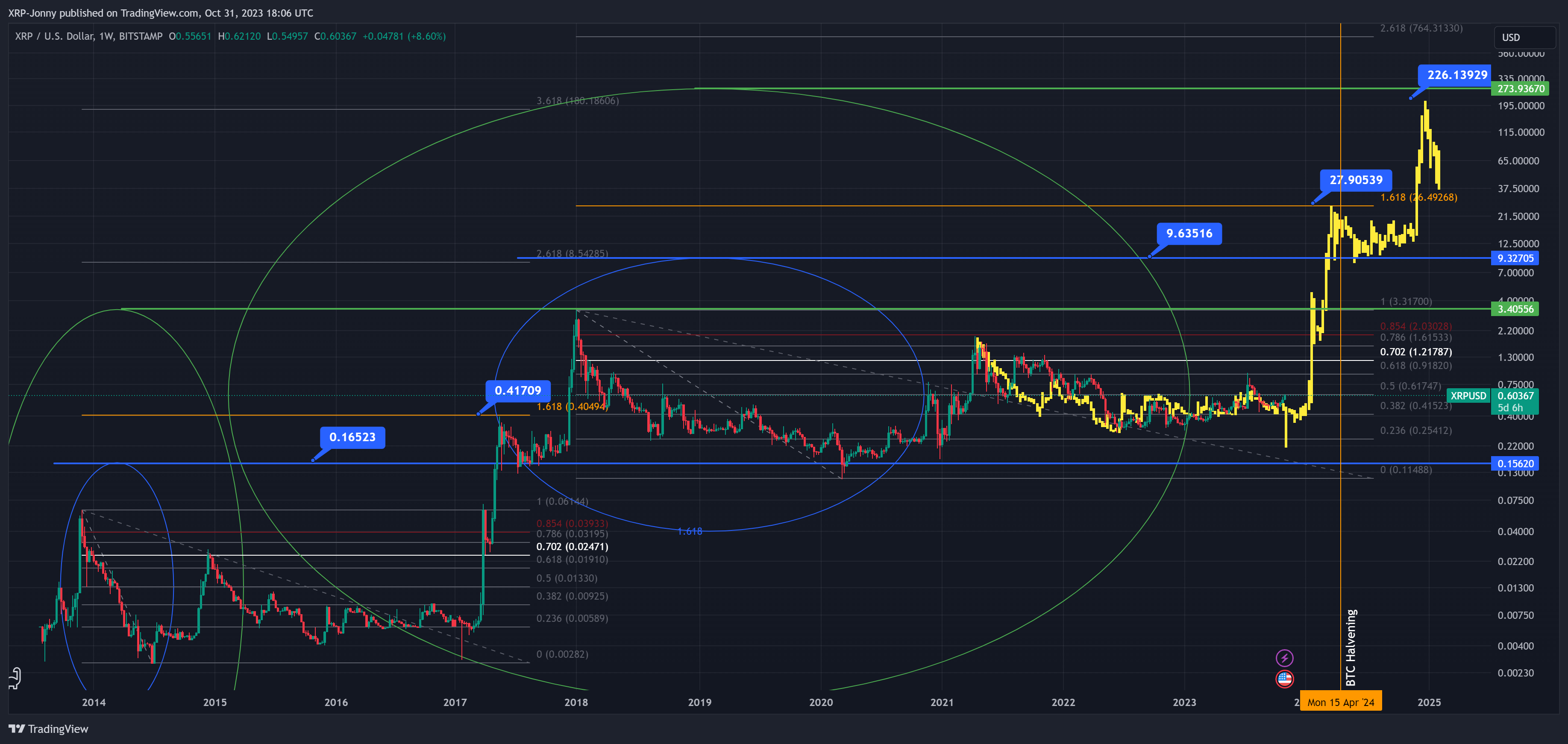Click the 2021 label on time axis

pyautogui.click(x=942, y=703)
